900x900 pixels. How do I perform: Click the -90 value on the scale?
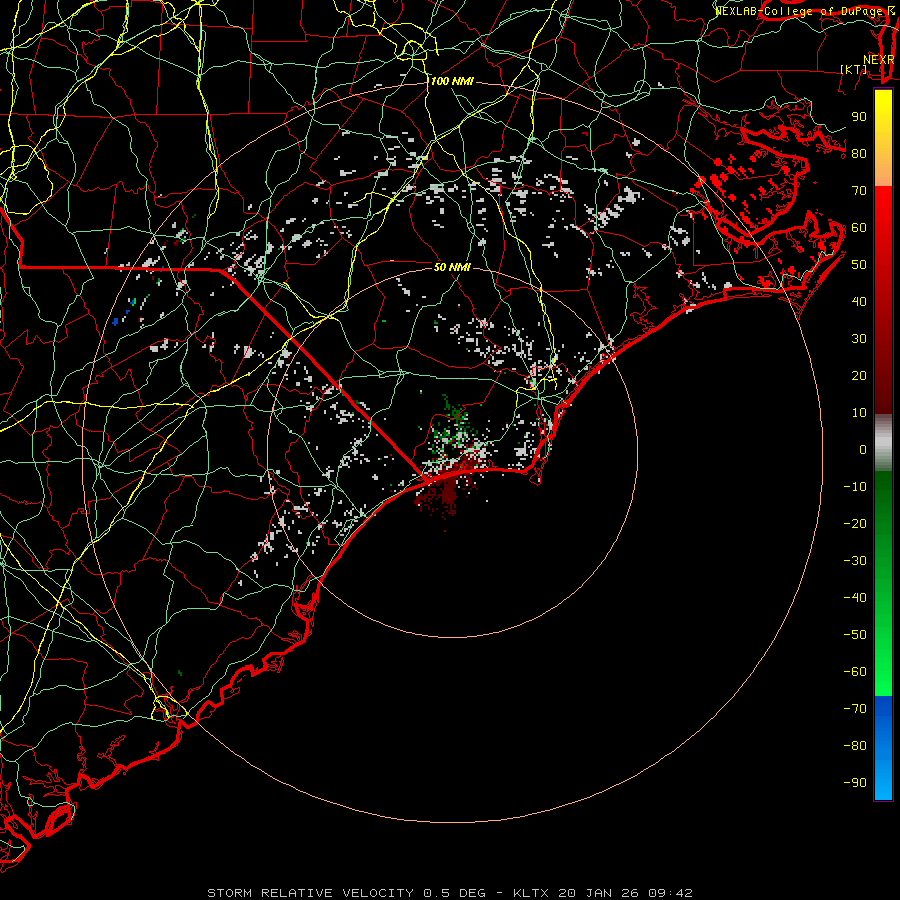pyautogui.click(x=855, y=783)
